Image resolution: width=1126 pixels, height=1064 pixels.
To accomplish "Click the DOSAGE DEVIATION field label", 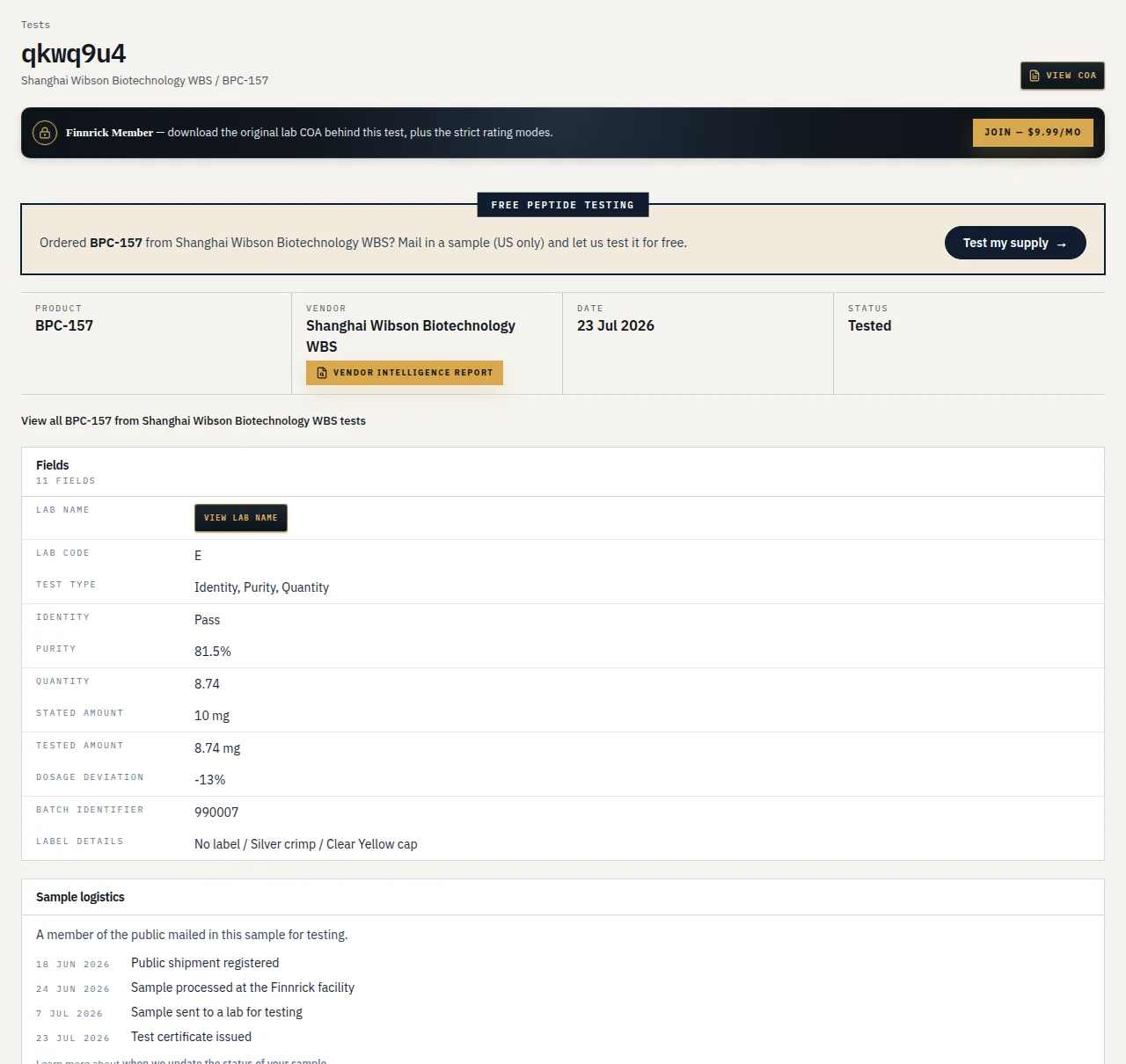I will point(90,777).
